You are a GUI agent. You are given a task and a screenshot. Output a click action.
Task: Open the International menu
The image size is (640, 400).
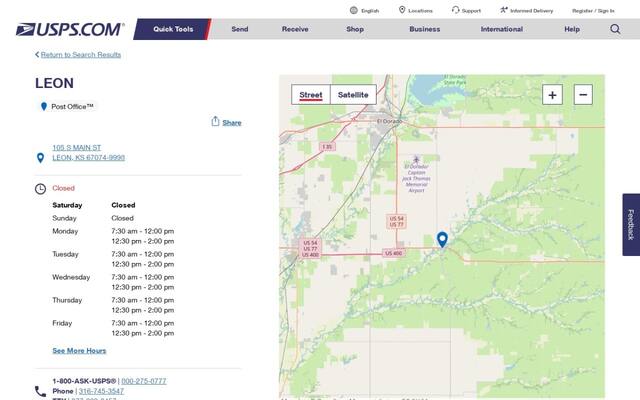click(x=502, y=29)
